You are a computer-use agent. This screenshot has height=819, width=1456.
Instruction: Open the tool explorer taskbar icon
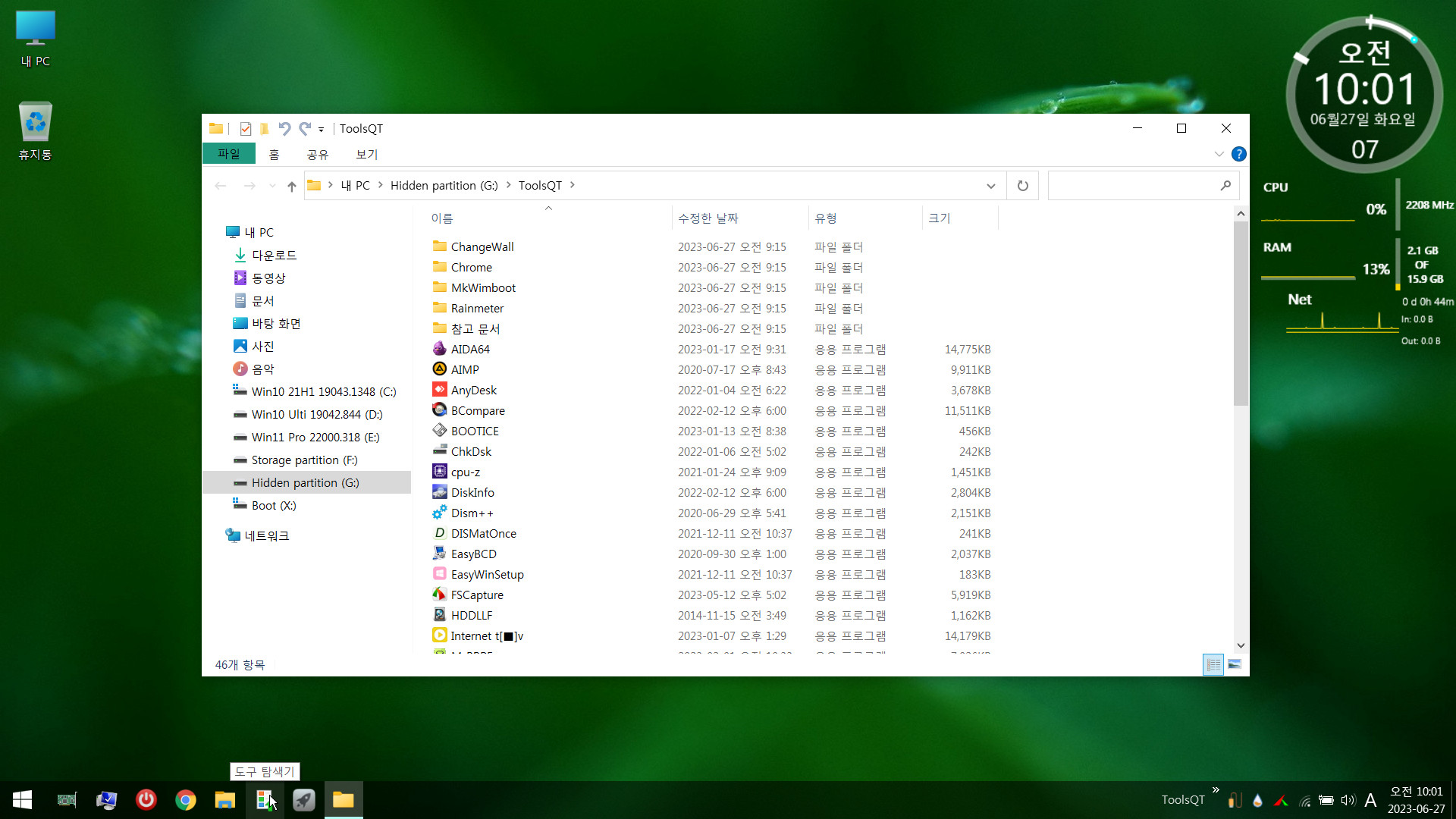point(265,800)
